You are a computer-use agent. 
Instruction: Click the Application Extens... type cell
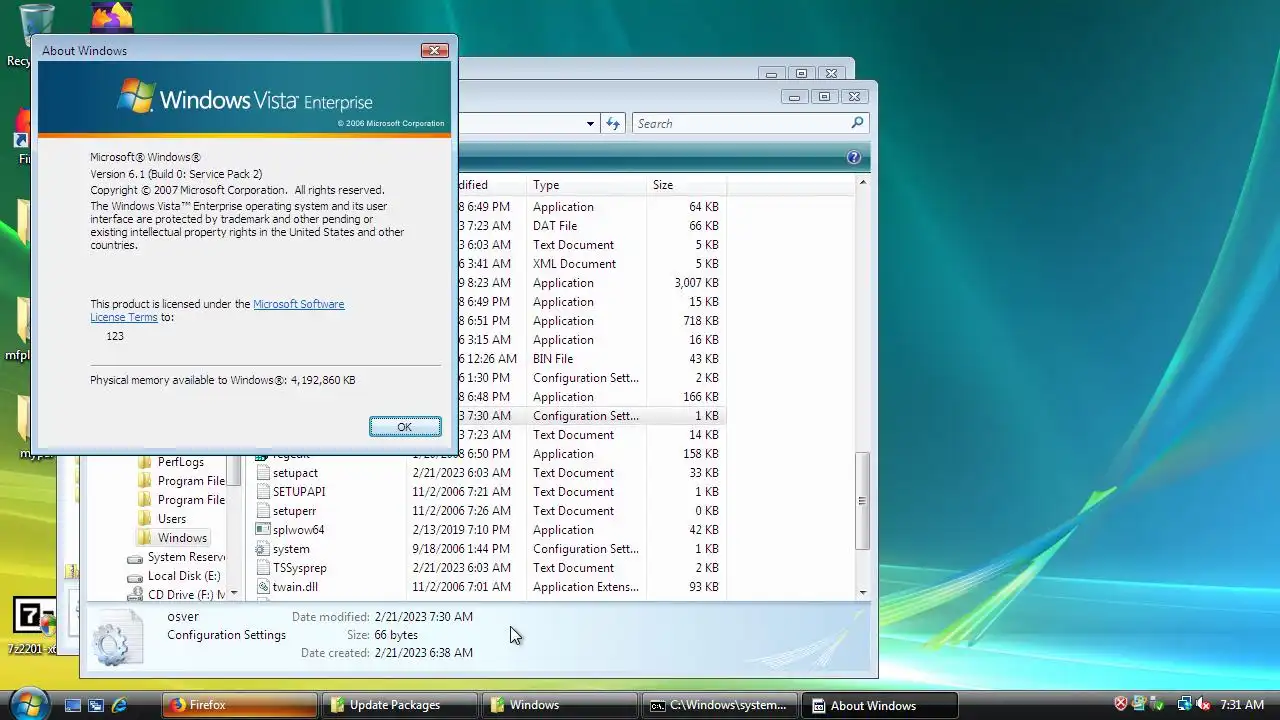click(x=586, y=587)
